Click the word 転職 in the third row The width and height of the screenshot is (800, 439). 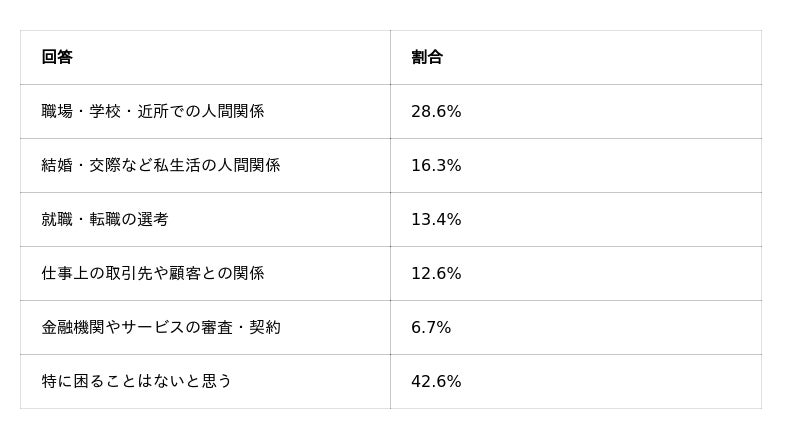point(105,220)
